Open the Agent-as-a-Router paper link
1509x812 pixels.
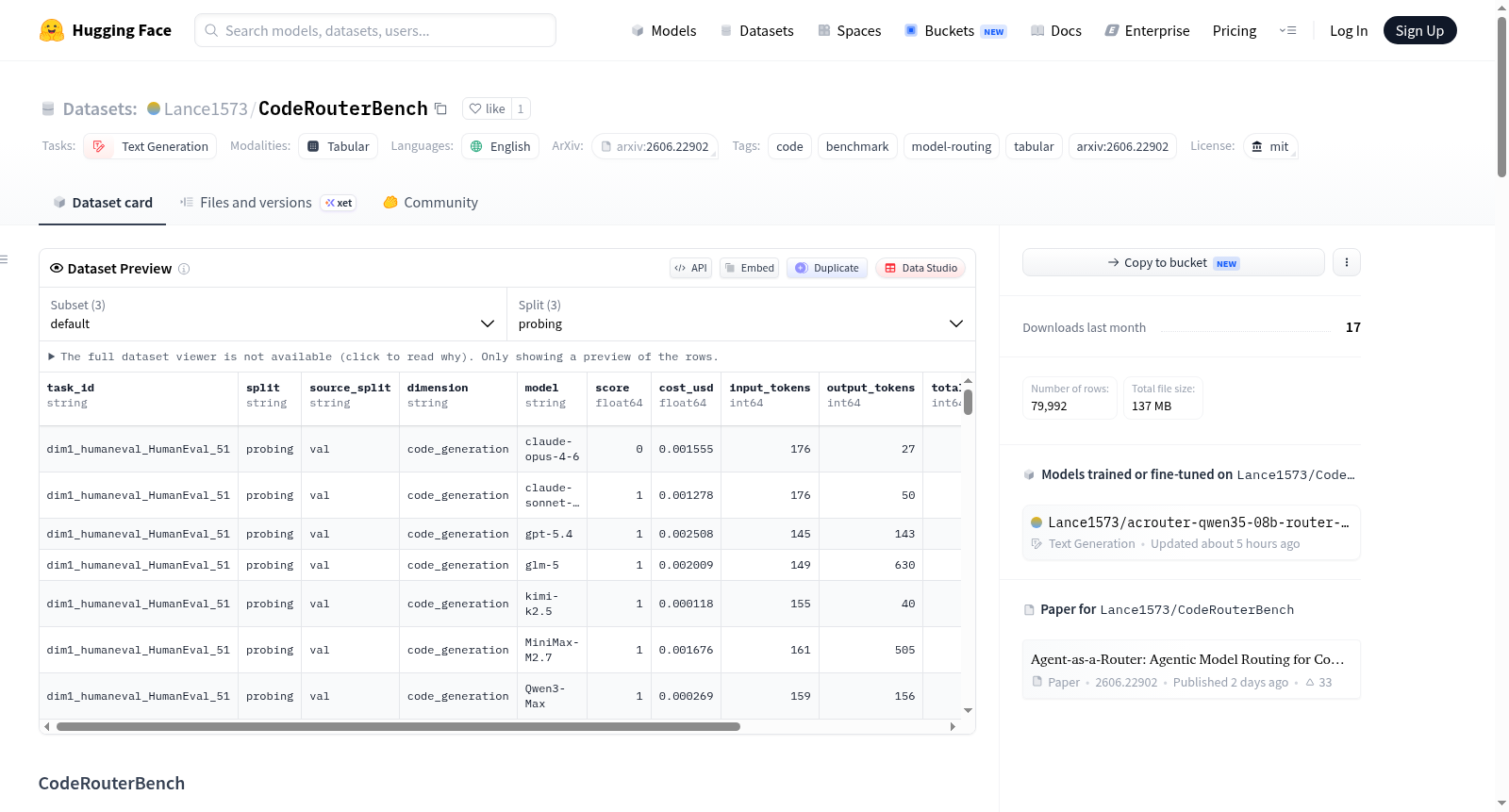(x=1191, y=670)
